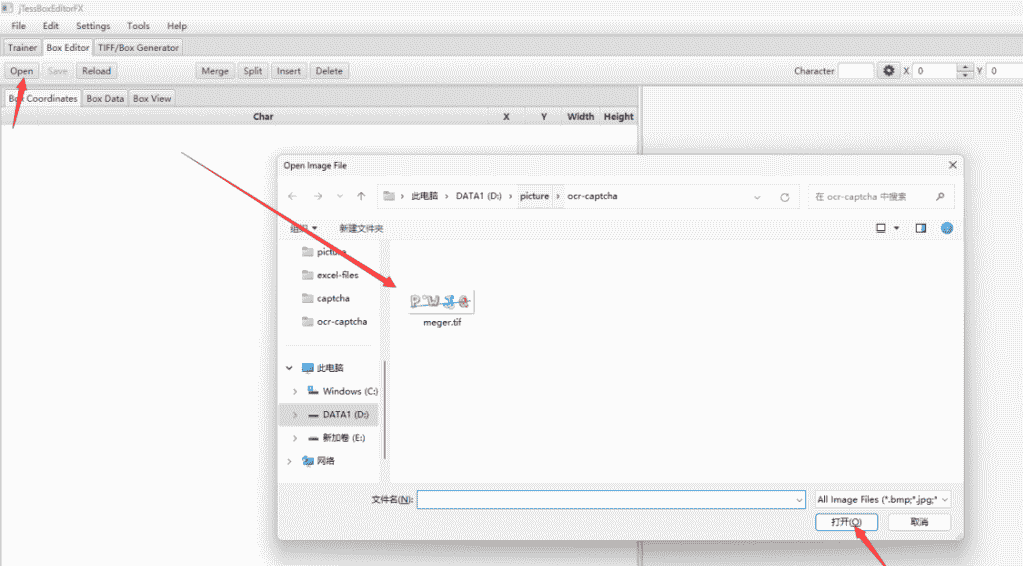Open the Settings menu
This screenshot has width=1023, height=566.
(x=93, y=26)
